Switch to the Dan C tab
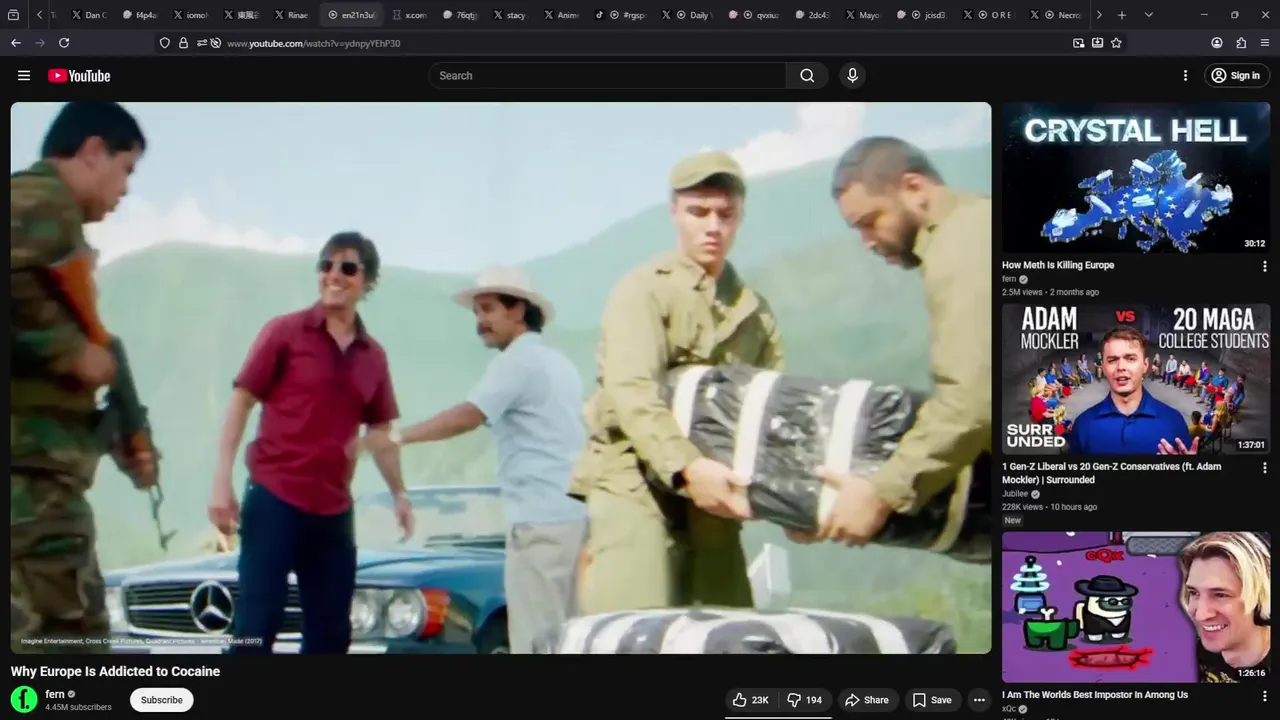This screenshot has height=720, width=1280. click(x=89, y=15)
